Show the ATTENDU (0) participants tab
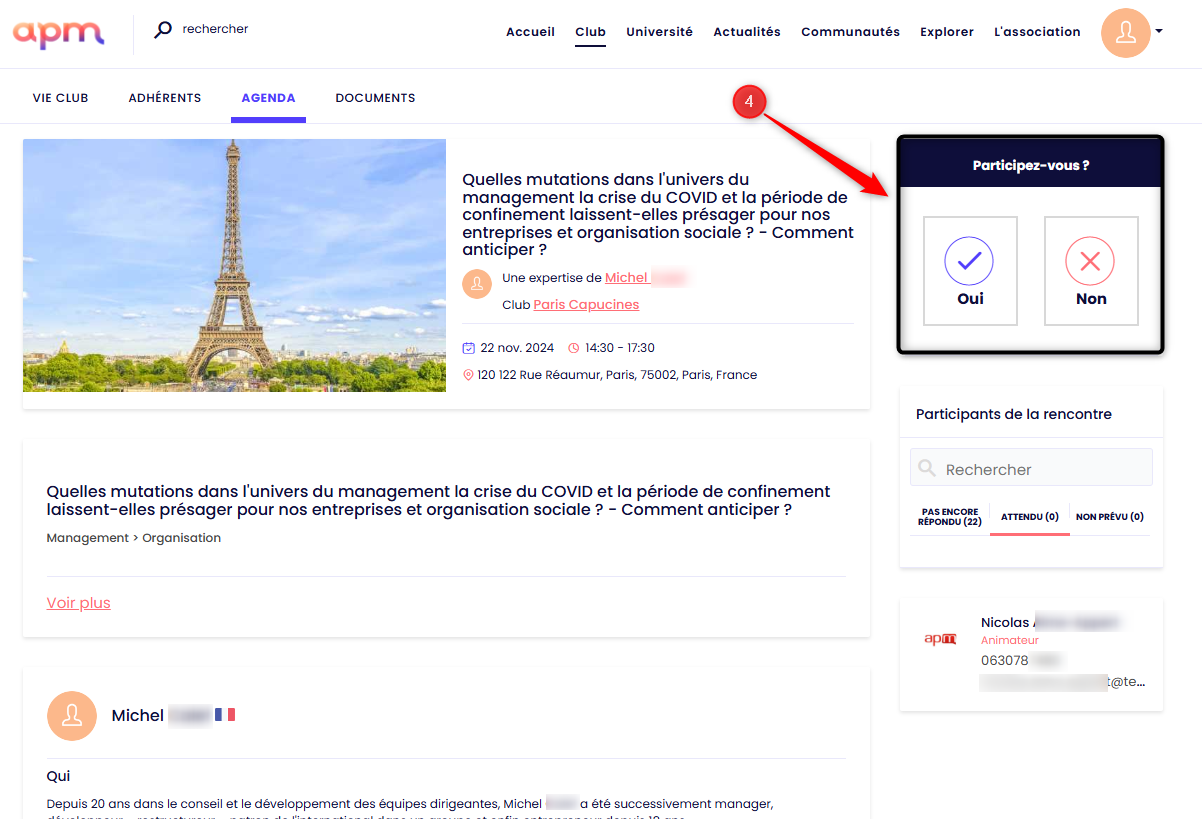 pyautogui.click(x=1030, y=517)
